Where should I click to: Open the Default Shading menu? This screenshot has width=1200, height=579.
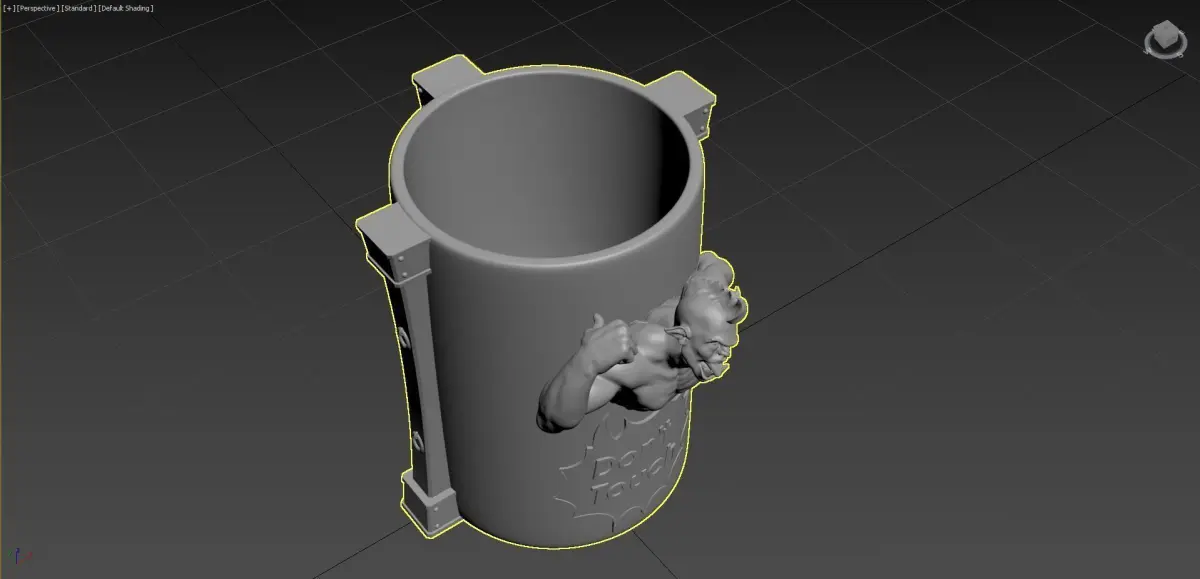tap(125, 8)
